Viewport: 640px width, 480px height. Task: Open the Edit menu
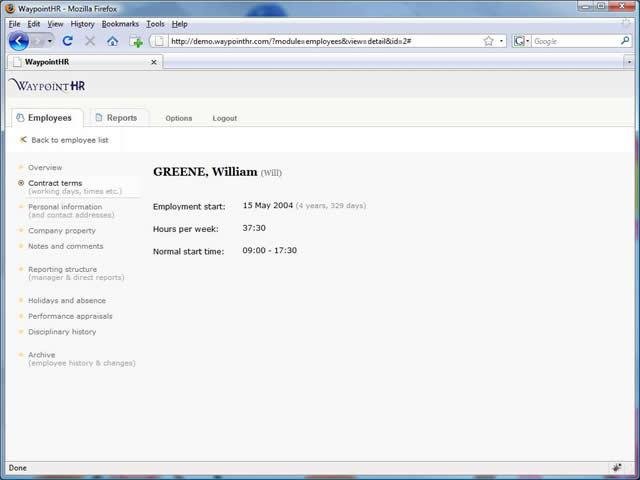point(33,24)
